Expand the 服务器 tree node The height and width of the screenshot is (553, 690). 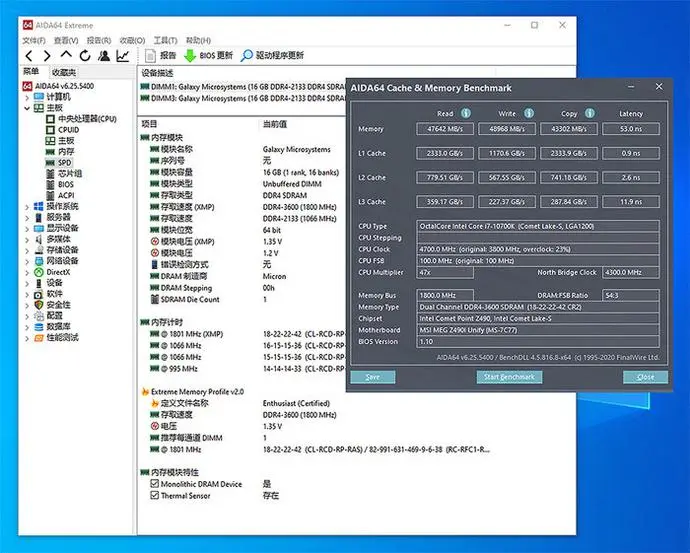27,217
